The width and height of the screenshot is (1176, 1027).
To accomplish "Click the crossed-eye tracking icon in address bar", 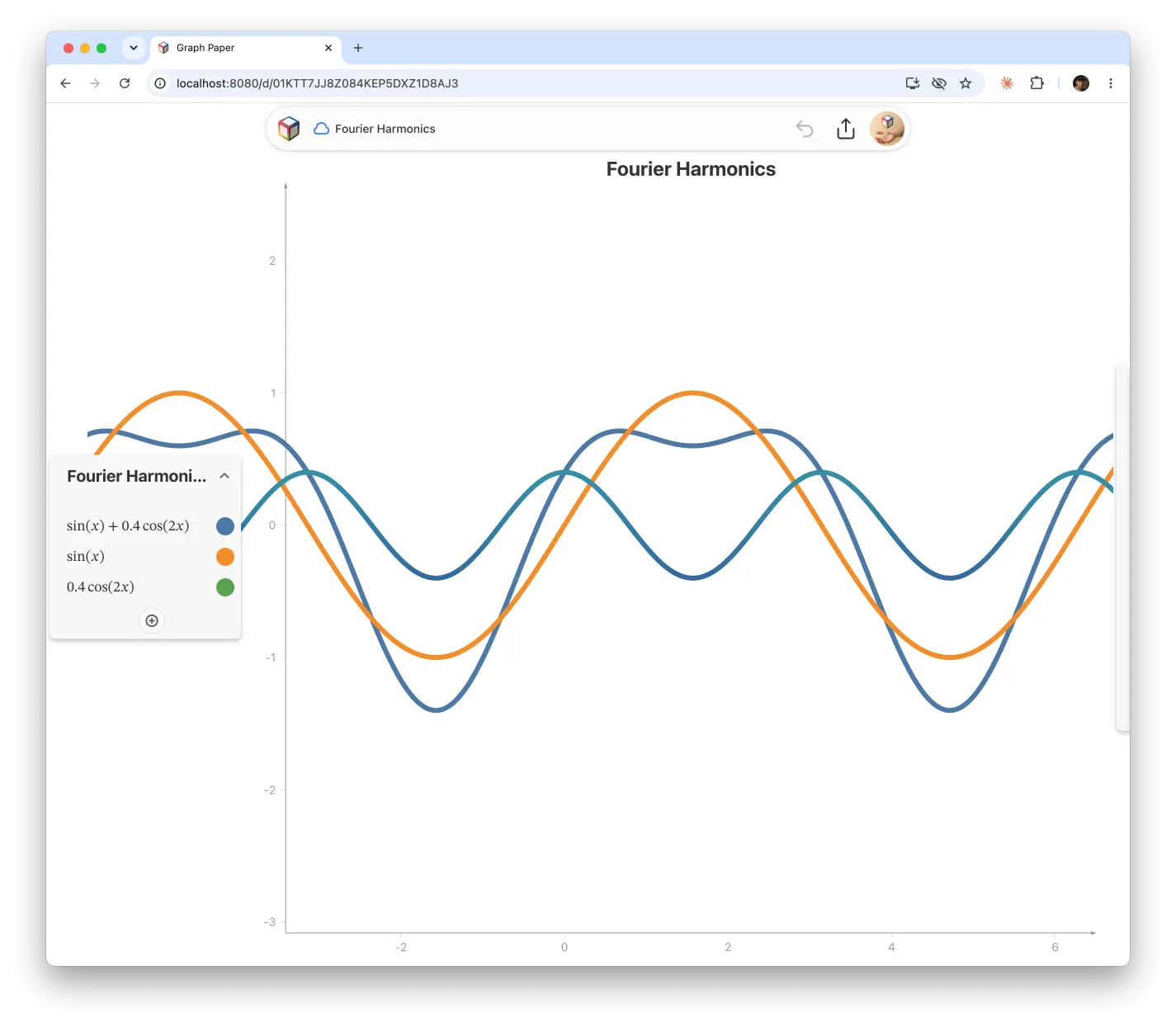I will click(x=939, y=83).
